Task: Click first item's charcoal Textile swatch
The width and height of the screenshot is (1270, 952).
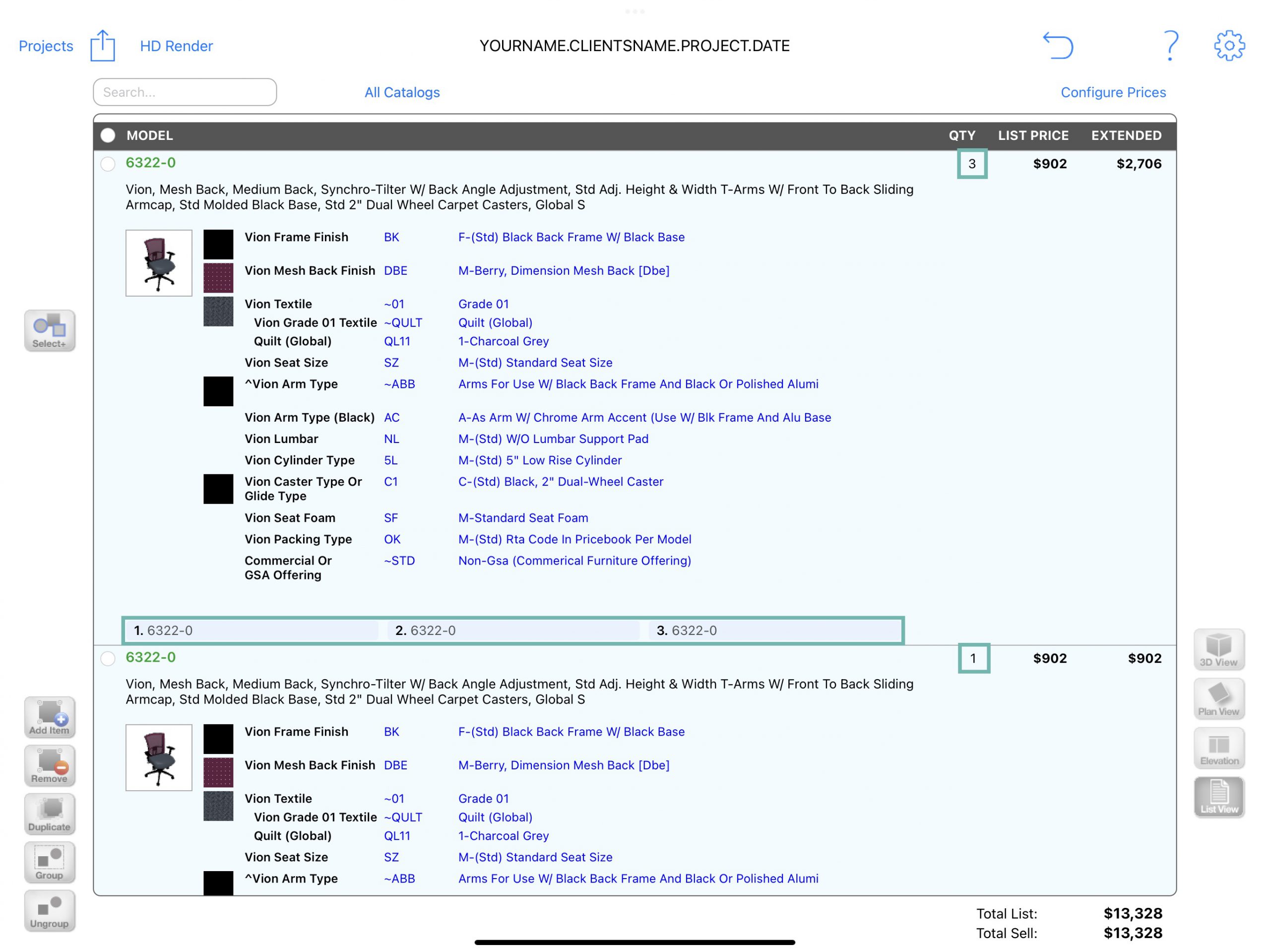Action: (218, 311)
